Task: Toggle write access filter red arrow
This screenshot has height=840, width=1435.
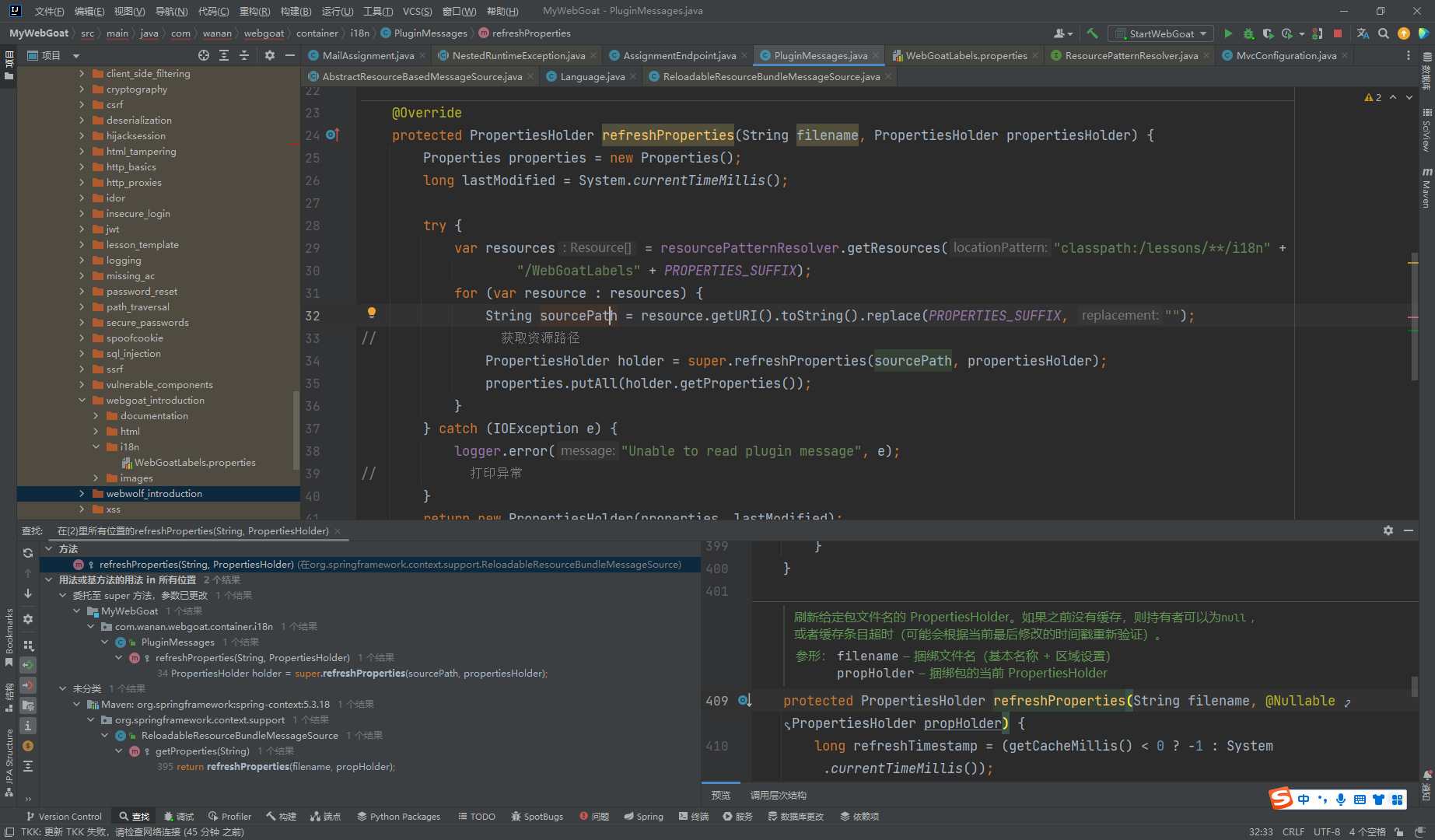Action: coord(28,685)
